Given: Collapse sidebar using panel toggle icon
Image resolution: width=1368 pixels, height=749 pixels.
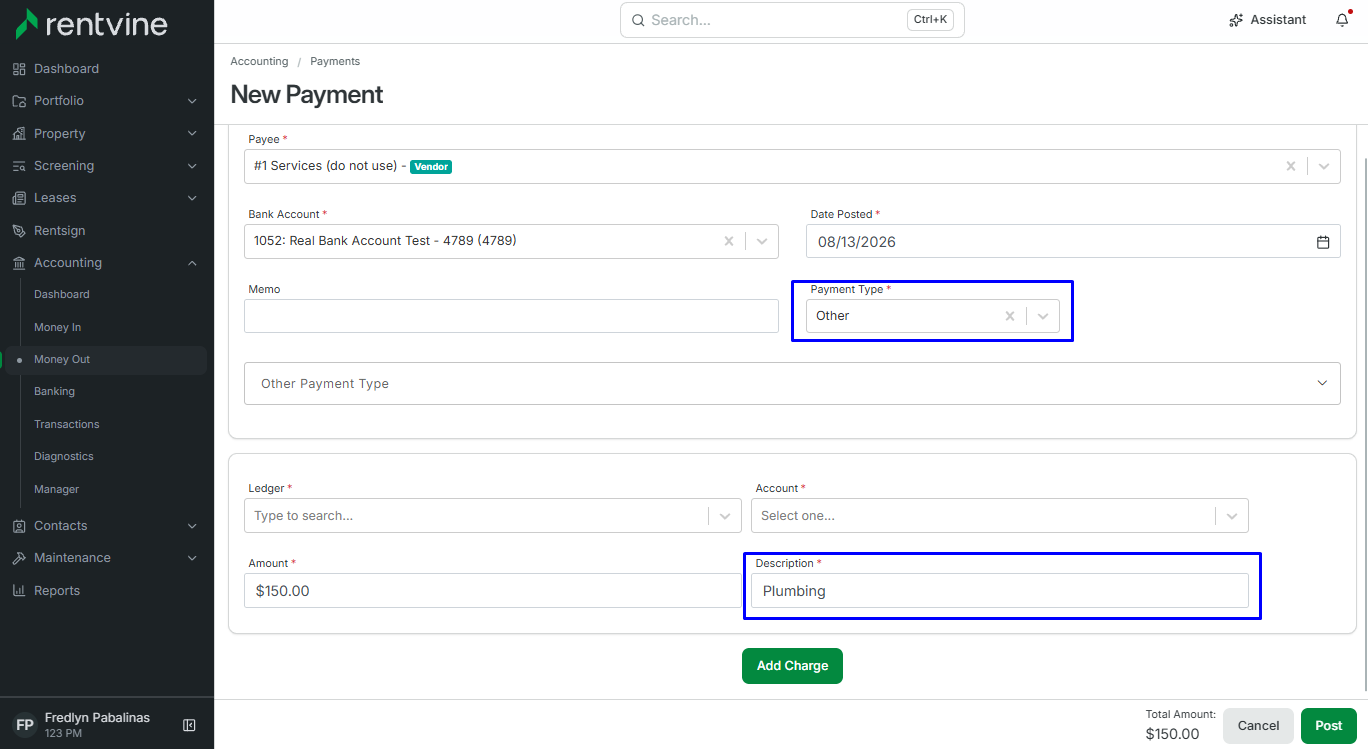Looking at the screenshot, I should coord(189,725).
